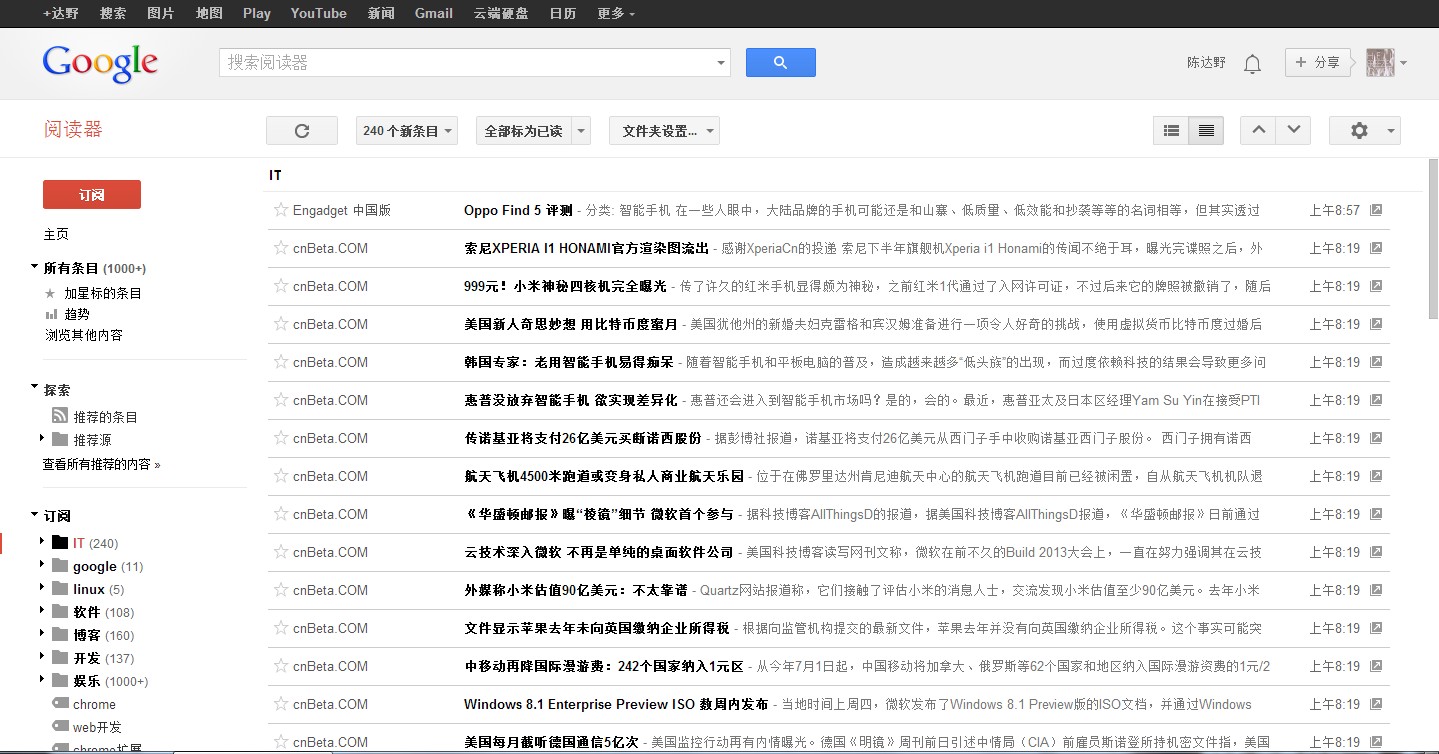Open the 全部标为已读 dropdown arrow
Screen dimensions: 1439x754
[x=581, y=131]
